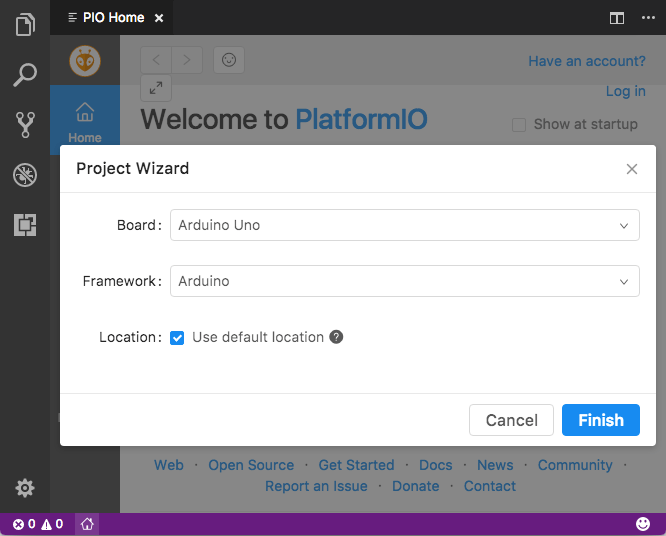666x536 pixels.
Task: Click the Have an account? link
Action: (x=587, y=61)
